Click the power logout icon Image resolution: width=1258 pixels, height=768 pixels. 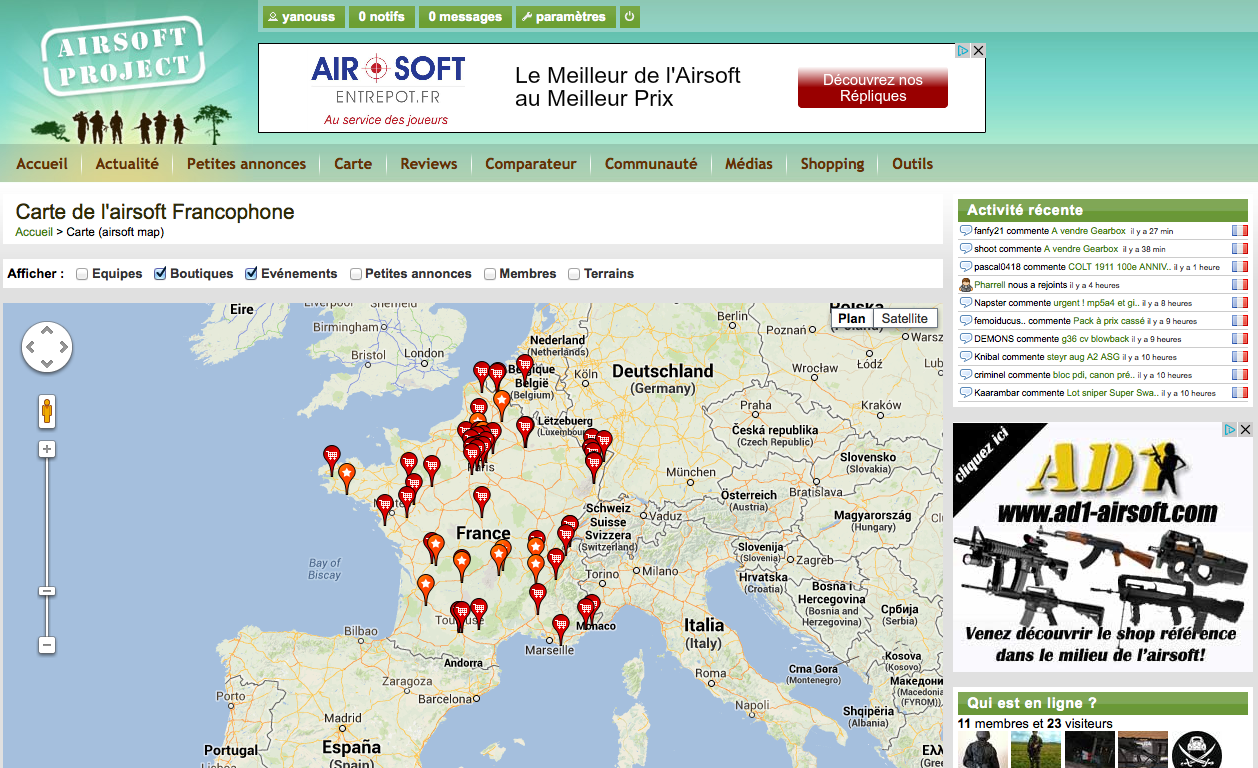point(629,17)
